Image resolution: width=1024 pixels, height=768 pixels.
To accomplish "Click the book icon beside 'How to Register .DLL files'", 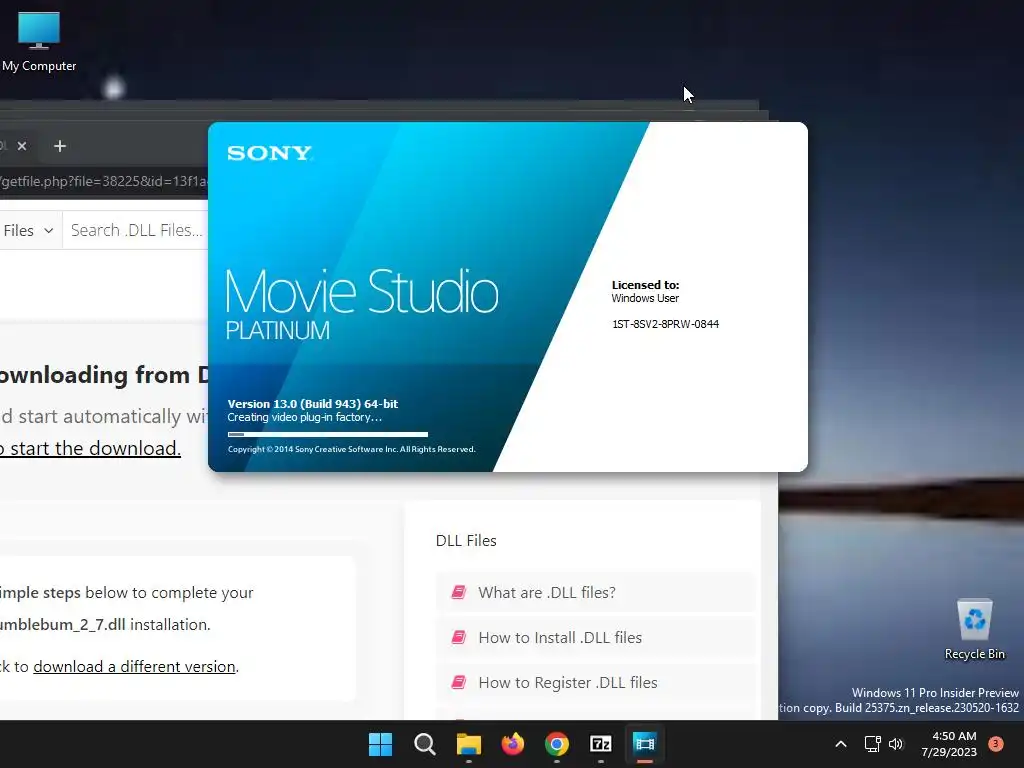I will [458, 682].
